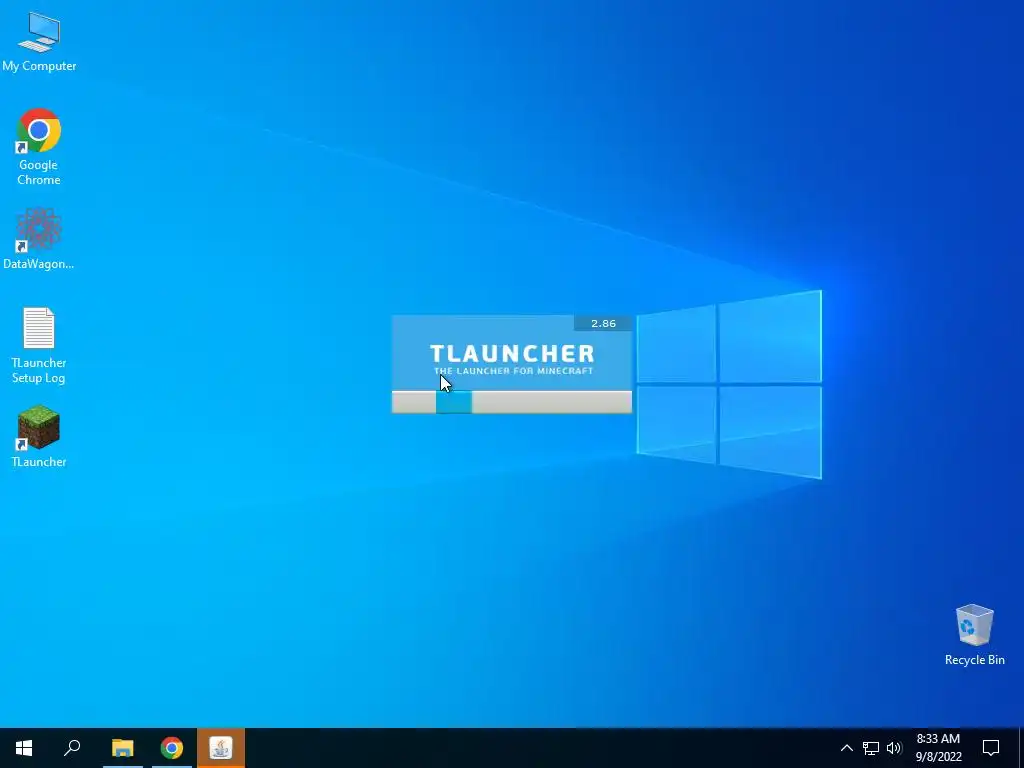The image size is (1024, 768).
Task: Open the Recycle Bin
Action: tap(974, 635)
